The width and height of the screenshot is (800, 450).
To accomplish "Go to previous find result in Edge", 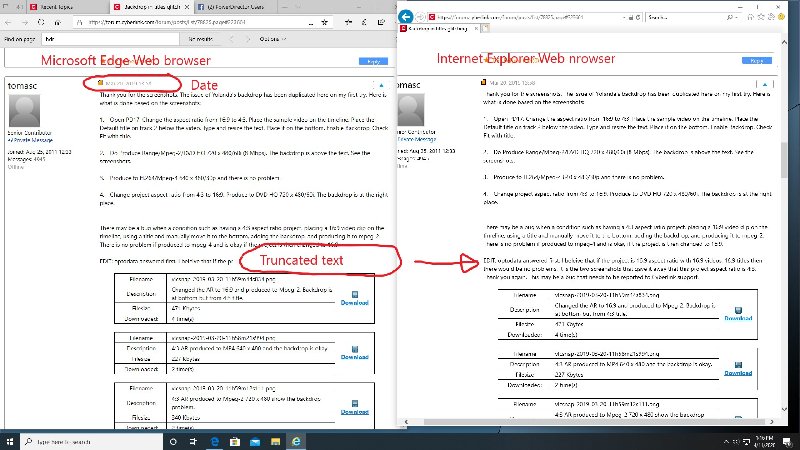I will pyautogui.click(x=232, y=39).
